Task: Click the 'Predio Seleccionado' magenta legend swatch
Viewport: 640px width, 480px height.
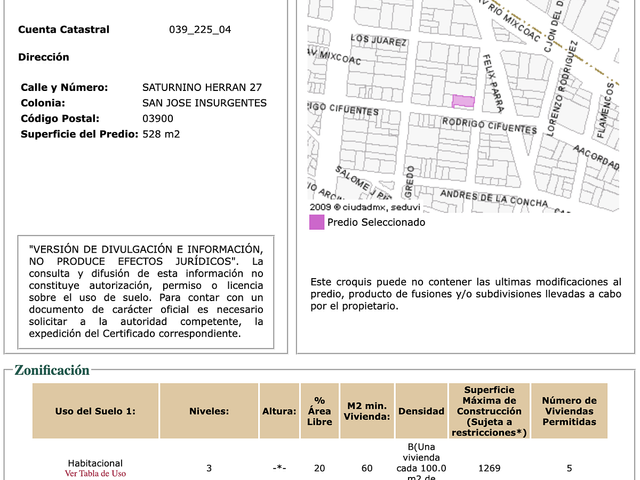Action: click(x=316, y=222)
